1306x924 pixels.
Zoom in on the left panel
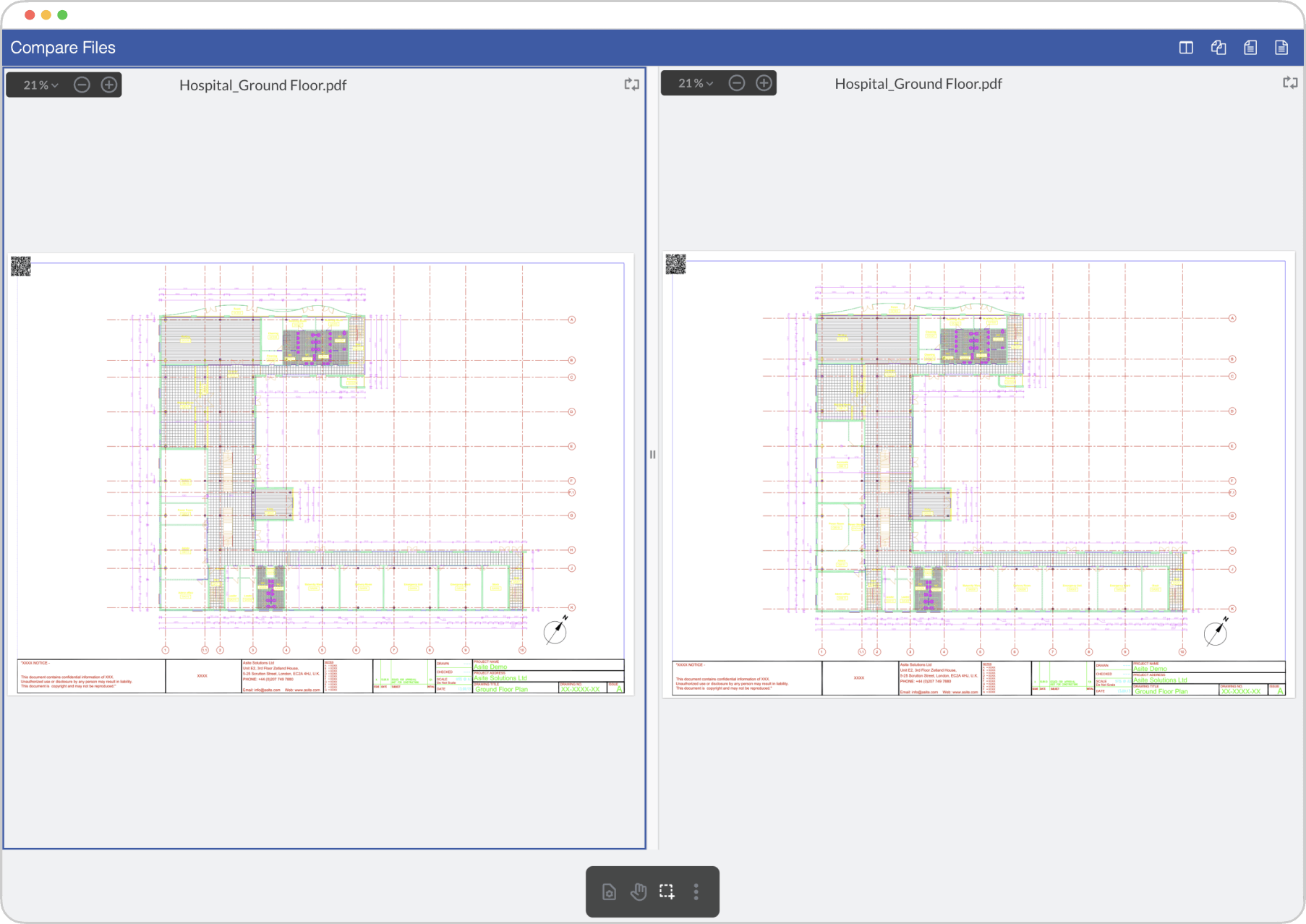point(109,85)
